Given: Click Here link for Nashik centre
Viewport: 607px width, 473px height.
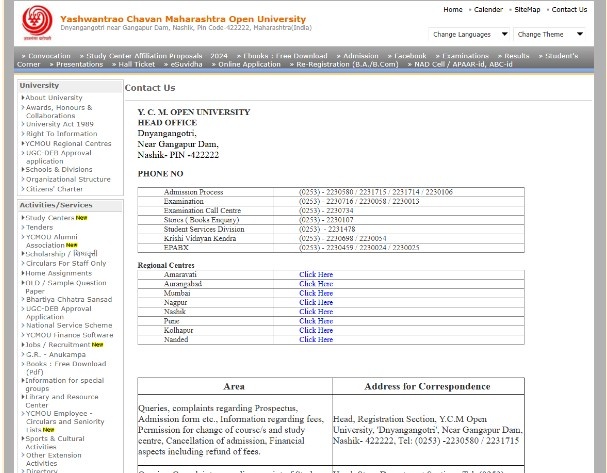Looking at the screenshot, I should (316, 312).
